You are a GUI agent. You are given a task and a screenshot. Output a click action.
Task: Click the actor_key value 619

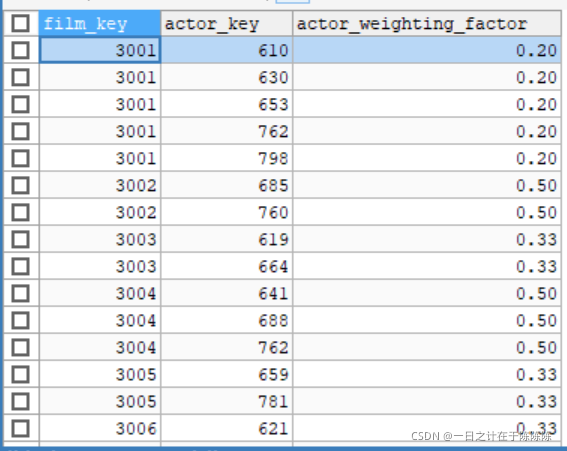click(227, 239)
